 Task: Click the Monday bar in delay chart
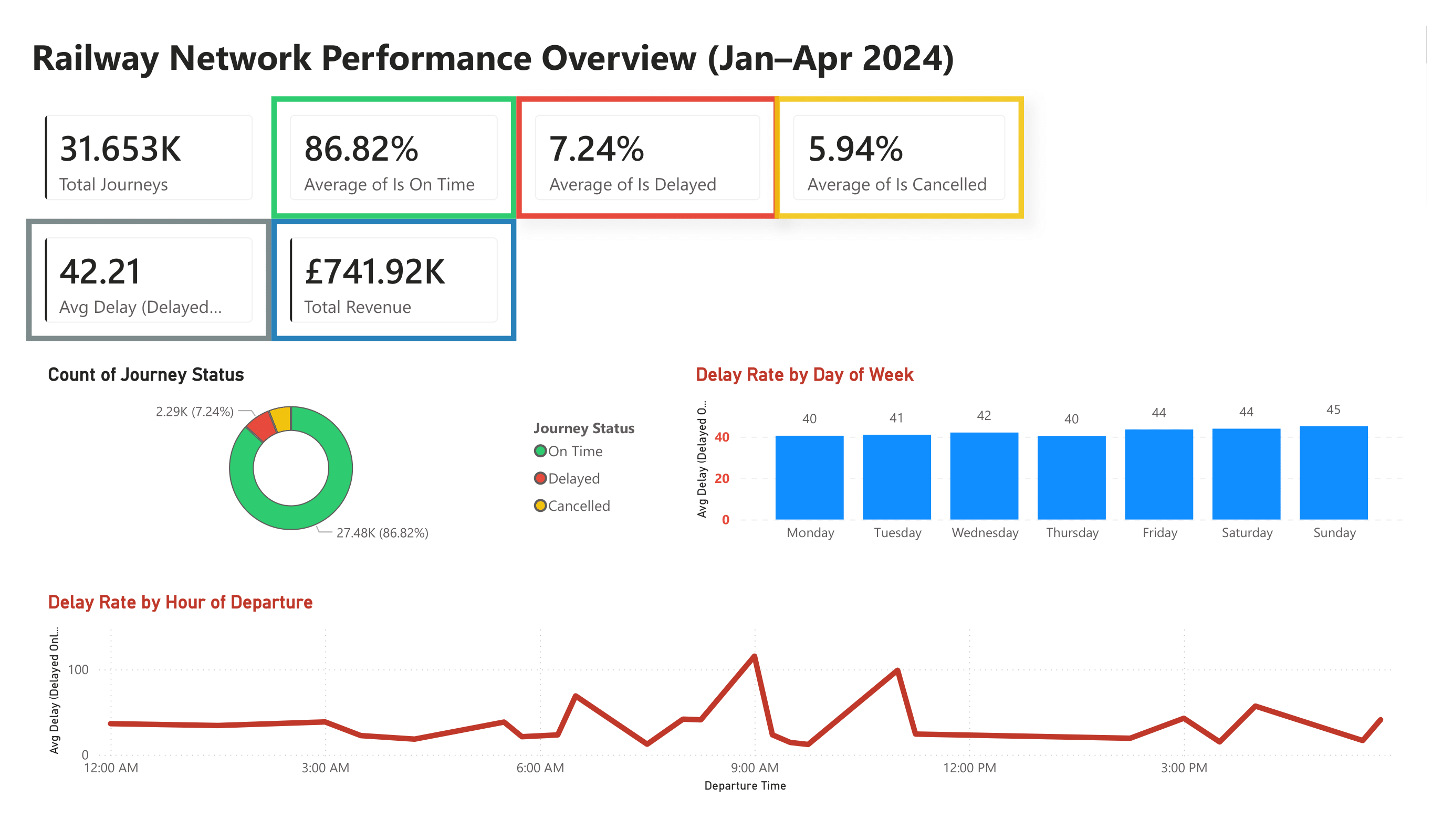[809, 477]
